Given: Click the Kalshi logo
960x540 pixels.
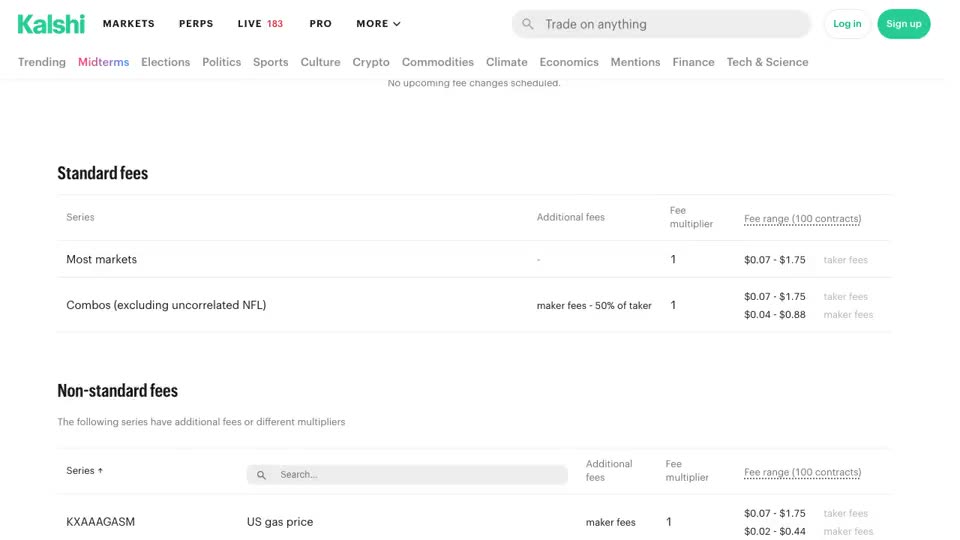Looking at the screenshot, I should pyautogui.click(x=51, y=24).
